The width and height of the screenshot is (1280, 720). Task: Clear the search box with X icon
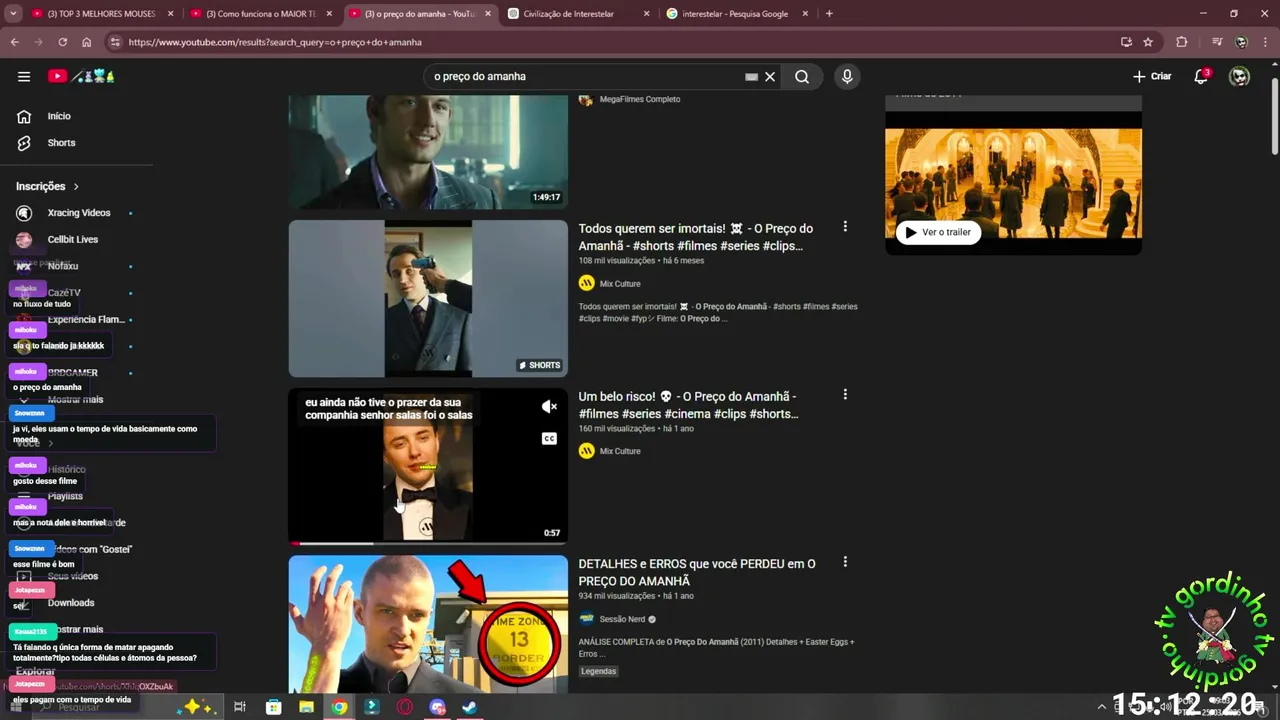pos(770,76)
